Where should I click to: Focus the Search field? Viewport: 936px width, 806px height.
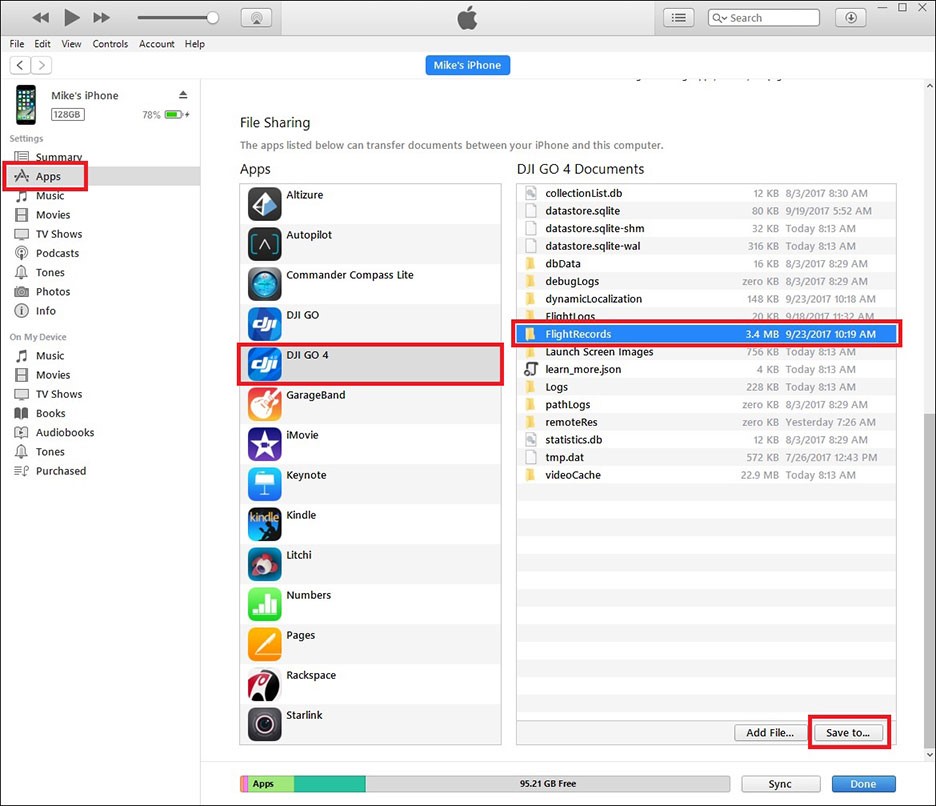coord(763,18)
